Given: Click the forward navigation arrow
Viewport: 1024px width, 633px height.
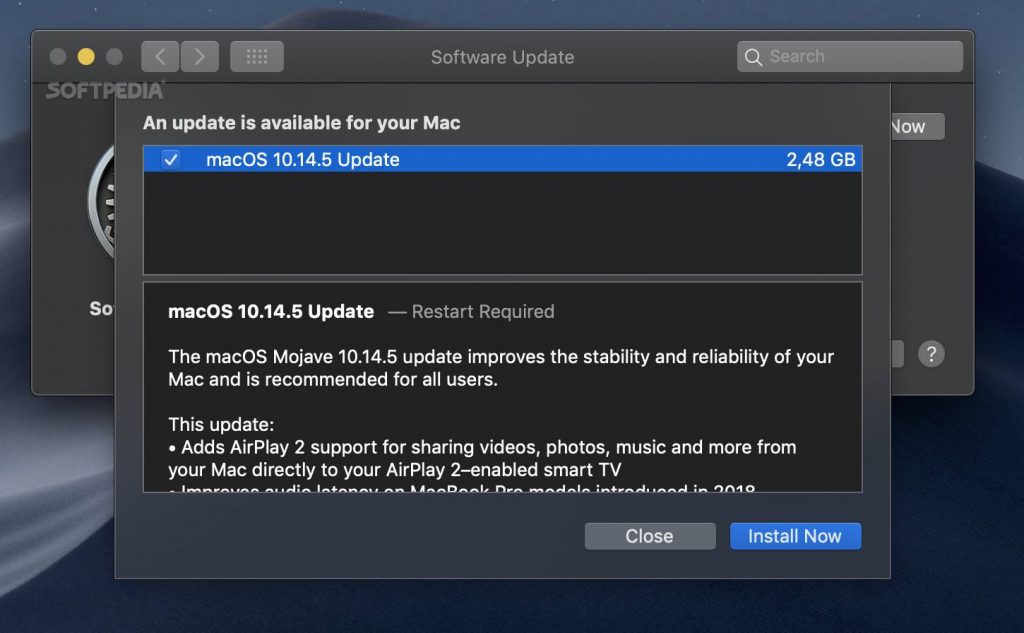Looking at the screenshot, I should 199,57.
